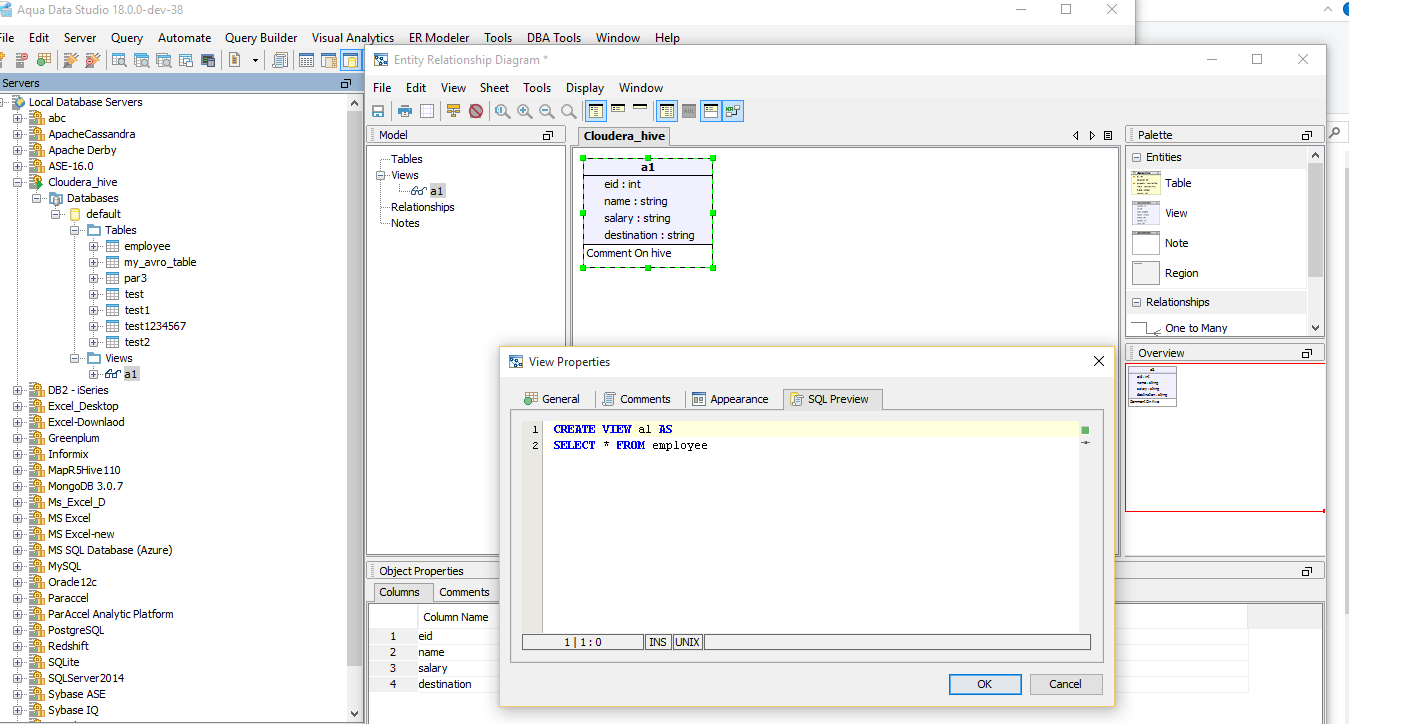Image resolution: width=1412 pixels, height=724 pixels.
Task: Toggle the last ERD toolbar relationship-display button
Action: click(x=733, y=111)
